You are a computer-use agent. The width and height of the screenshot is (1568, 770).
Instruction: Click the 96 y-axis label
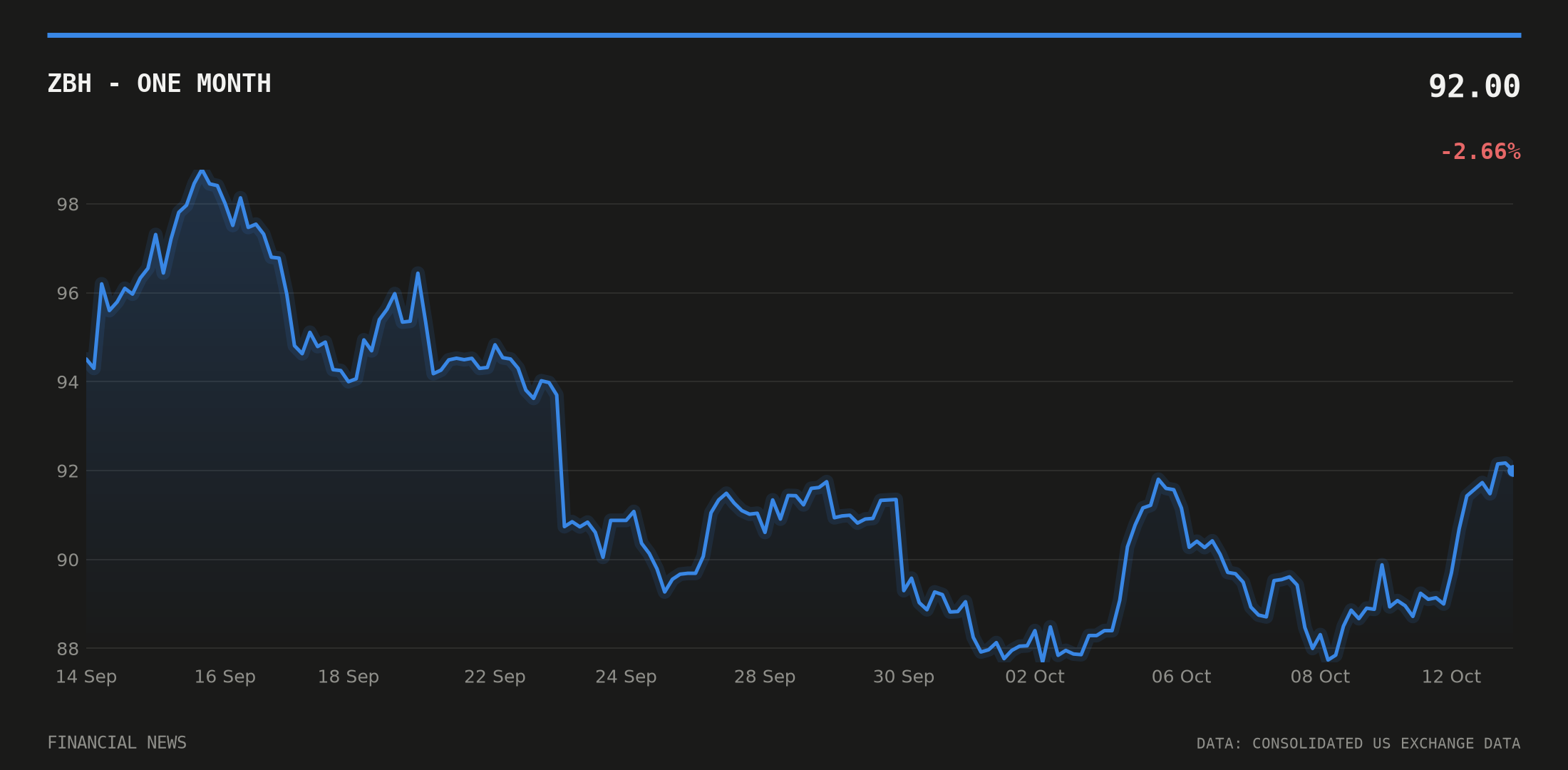point(68,294)
